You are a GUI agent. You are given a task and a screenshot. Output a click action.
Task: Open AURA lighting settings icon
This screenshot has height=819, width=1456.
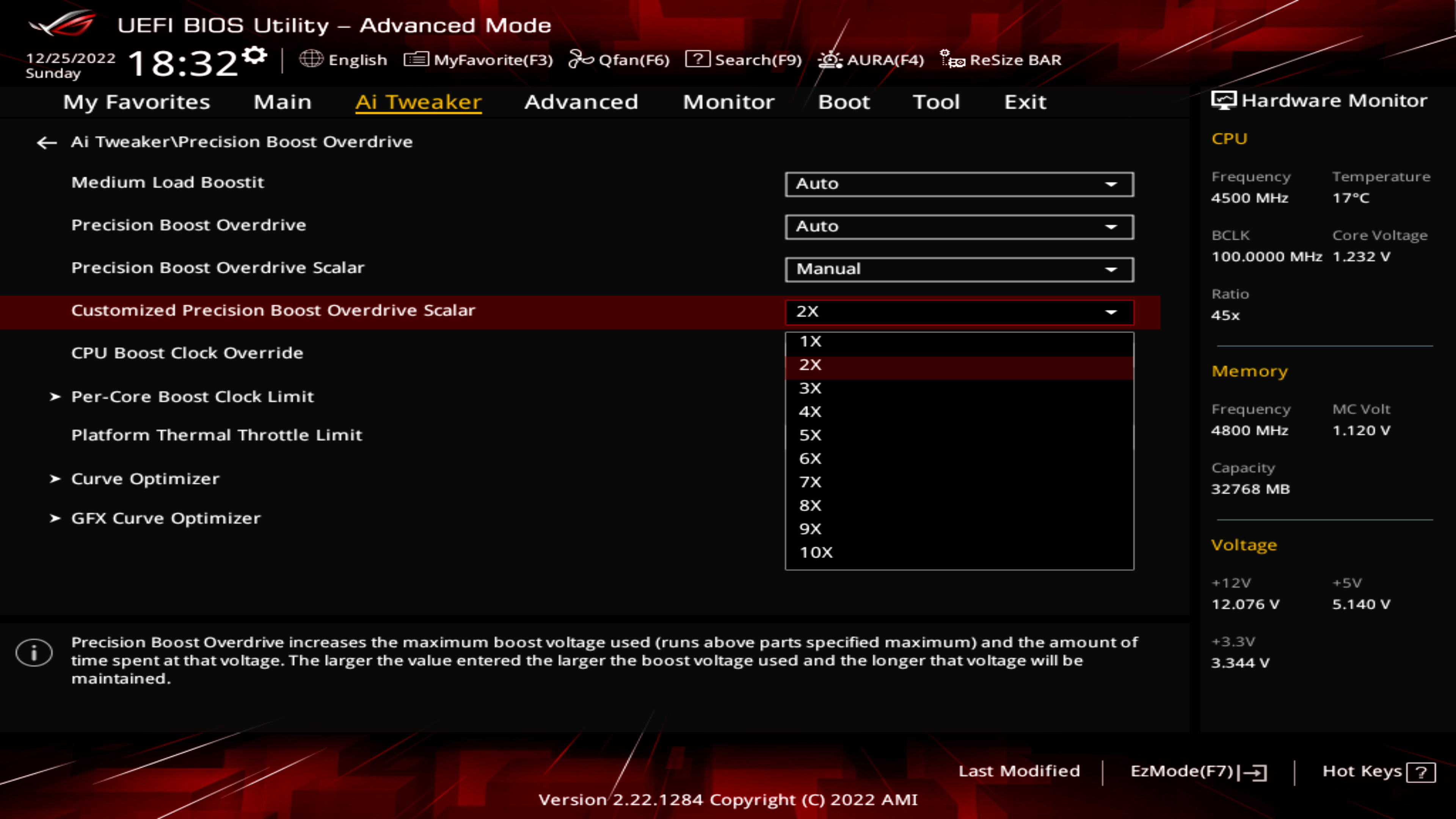tap(829, 60)
